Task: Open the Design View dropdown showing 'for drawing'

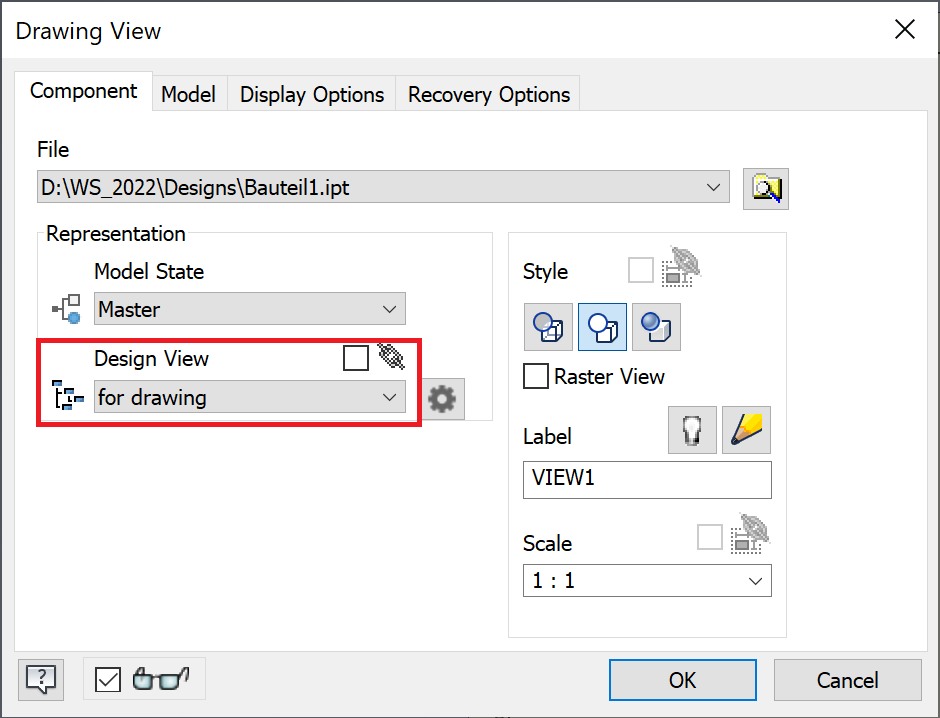Action: pos(249,397)
